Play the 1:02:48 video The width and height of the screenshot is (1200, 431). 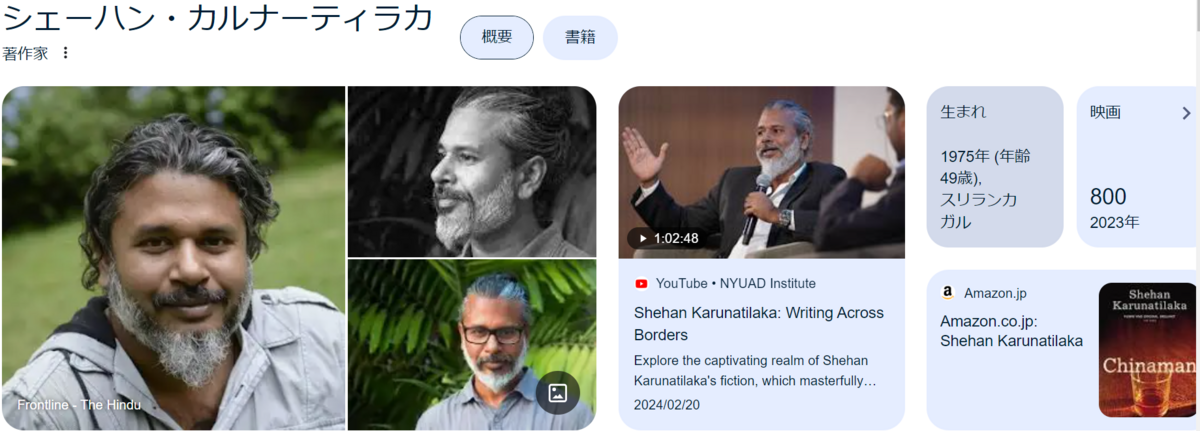point(666,239)
